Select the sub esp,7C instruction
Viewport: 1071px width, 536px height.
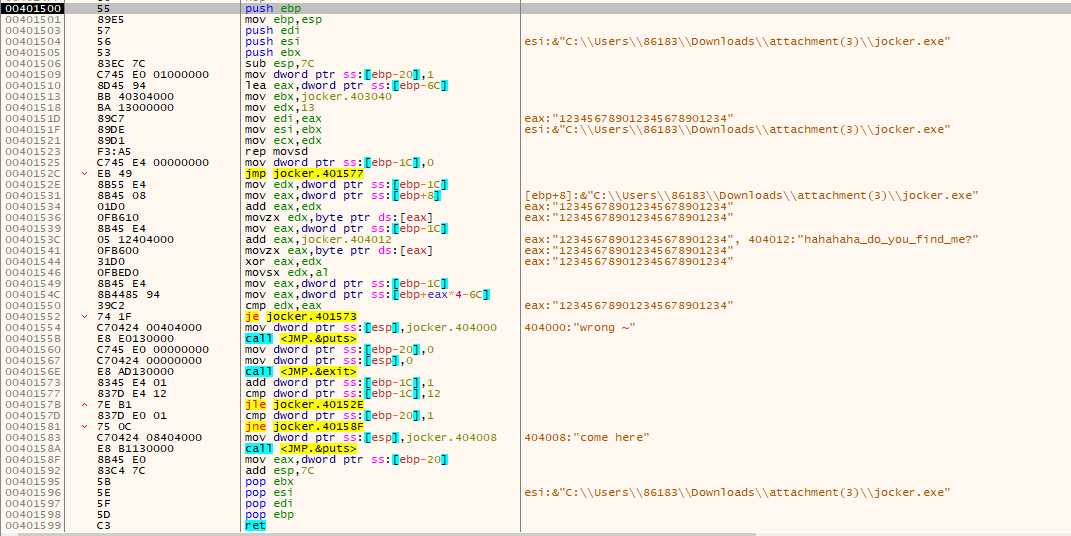pyautogui.click(x=273, y=63)
